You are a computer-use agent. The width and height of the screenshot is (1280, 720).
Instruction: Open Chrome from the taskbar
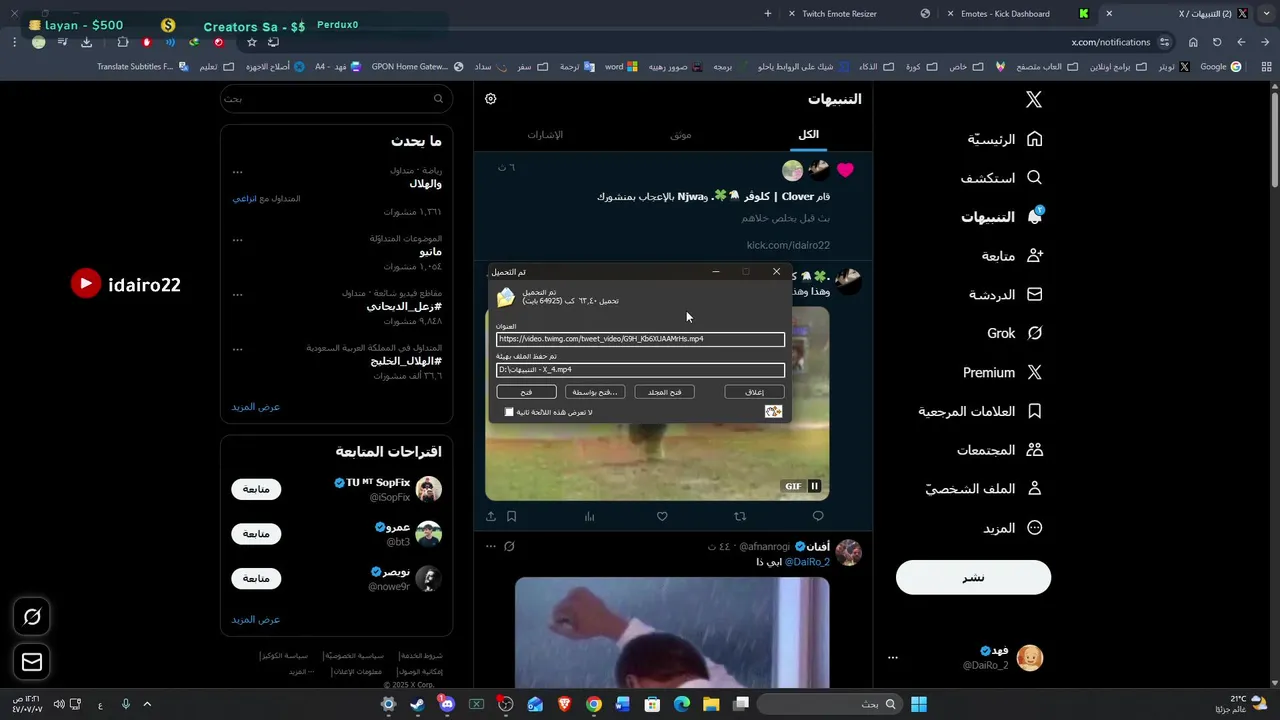click(x=594, y=704)
